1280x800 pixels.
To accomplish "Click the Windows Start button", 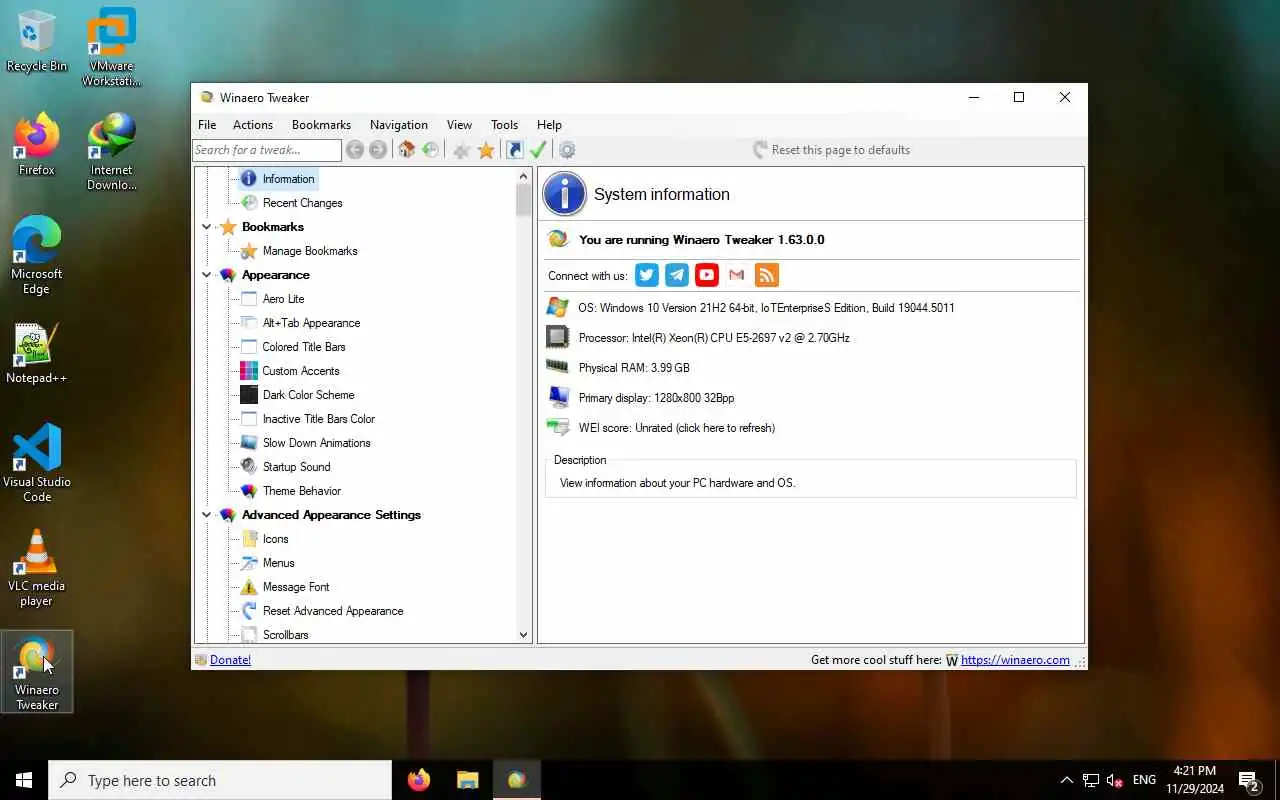I will coord(24,780).
